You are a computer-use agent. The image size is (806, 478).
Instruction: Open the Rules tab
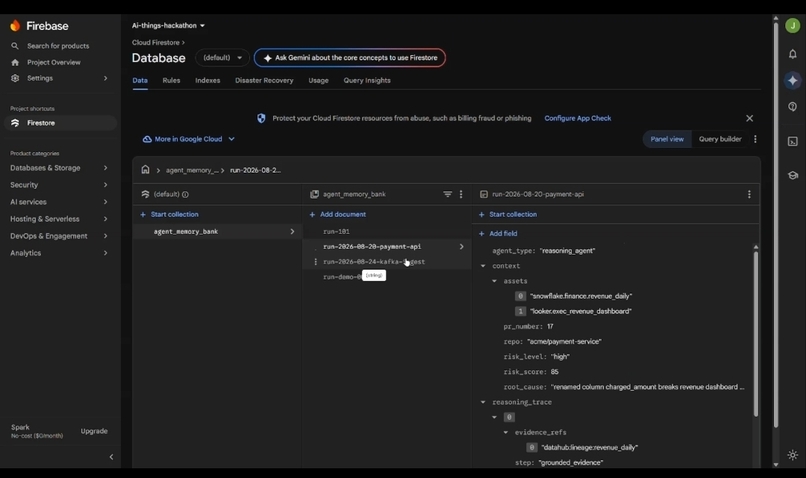171,81
